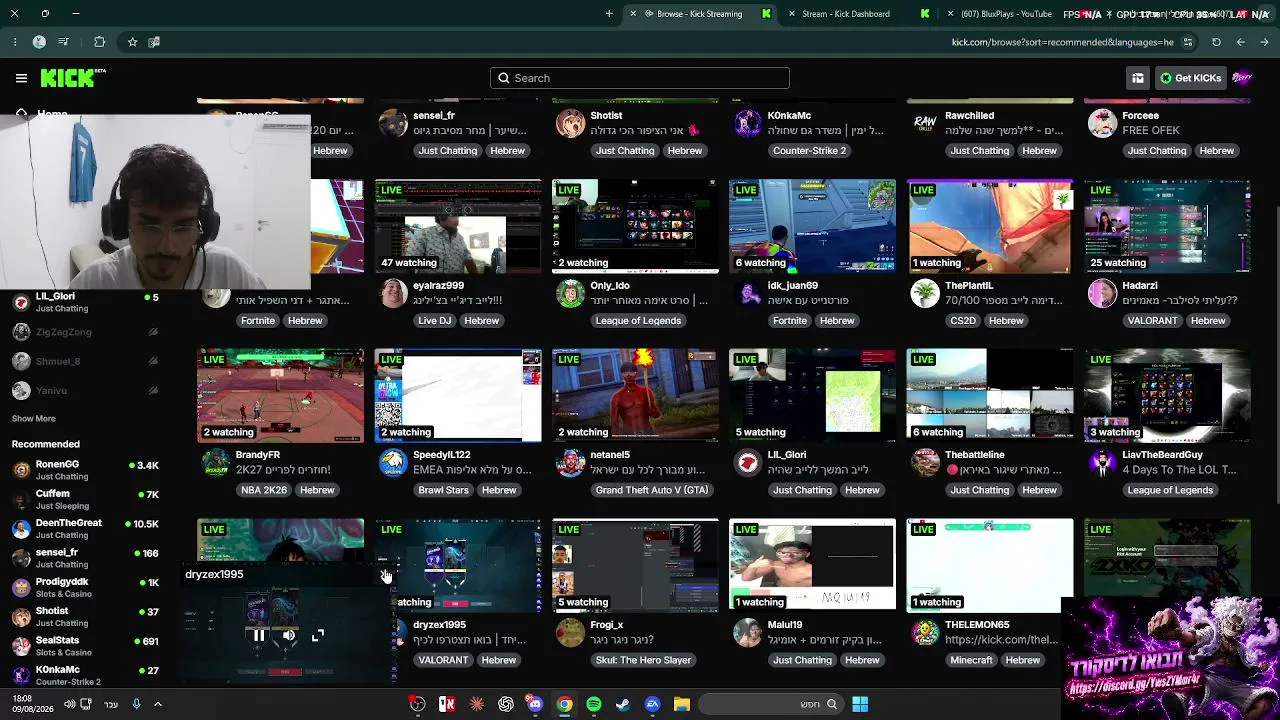The image size is (1280, 720).
Task: Open the EA app from the taskbar
Action: click(653, 704)
